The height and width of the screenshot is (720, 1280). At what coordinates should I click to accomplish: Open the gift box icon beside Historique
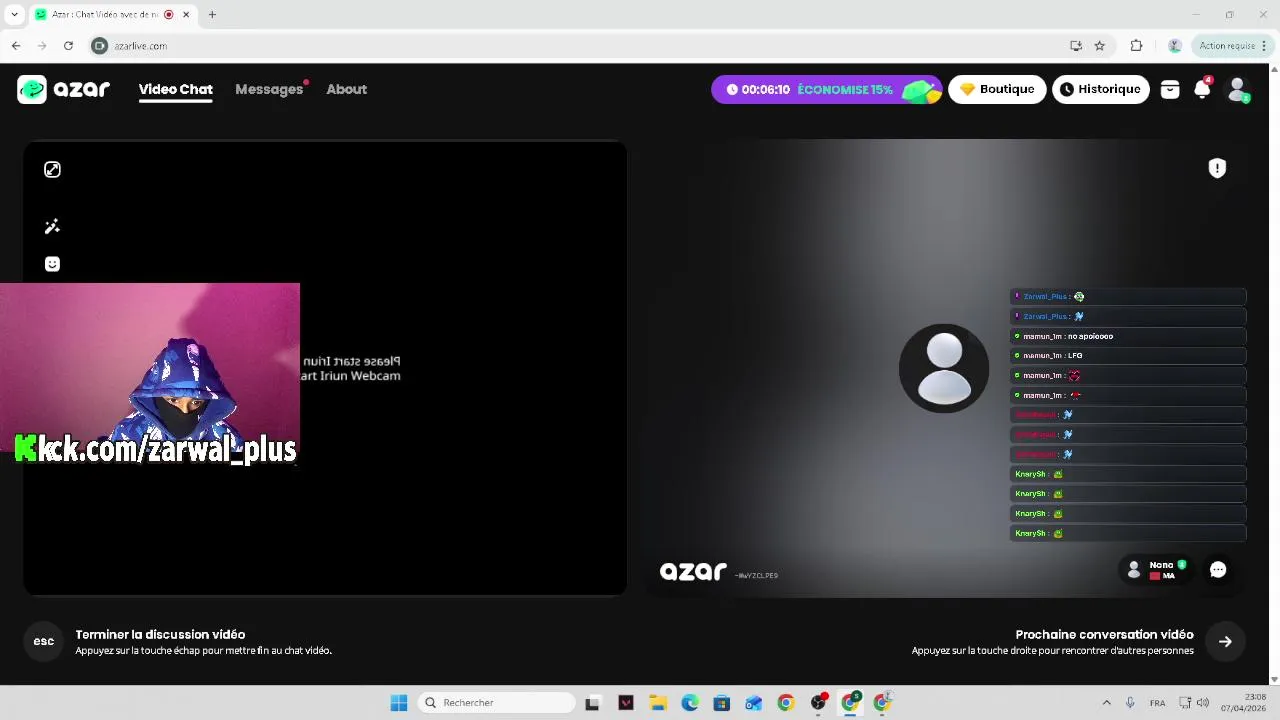point(1170,89)
